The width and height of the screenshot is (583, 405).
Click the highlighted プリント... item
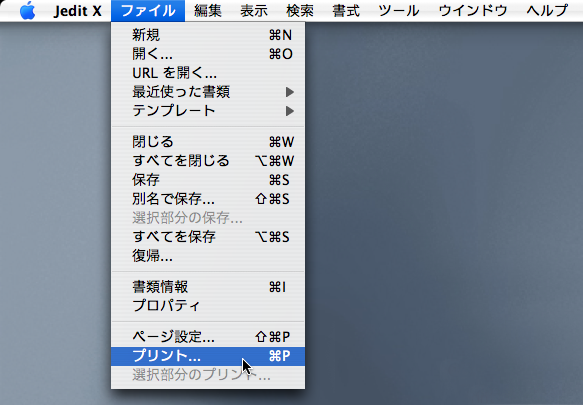tap(208, 356)
